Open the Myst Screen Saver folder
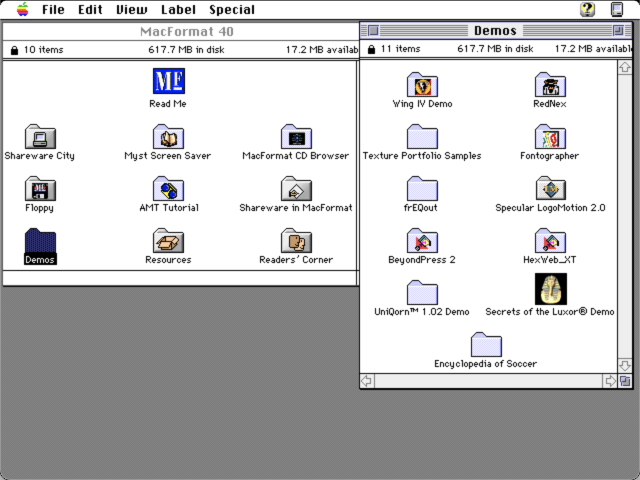 (168, 137)
